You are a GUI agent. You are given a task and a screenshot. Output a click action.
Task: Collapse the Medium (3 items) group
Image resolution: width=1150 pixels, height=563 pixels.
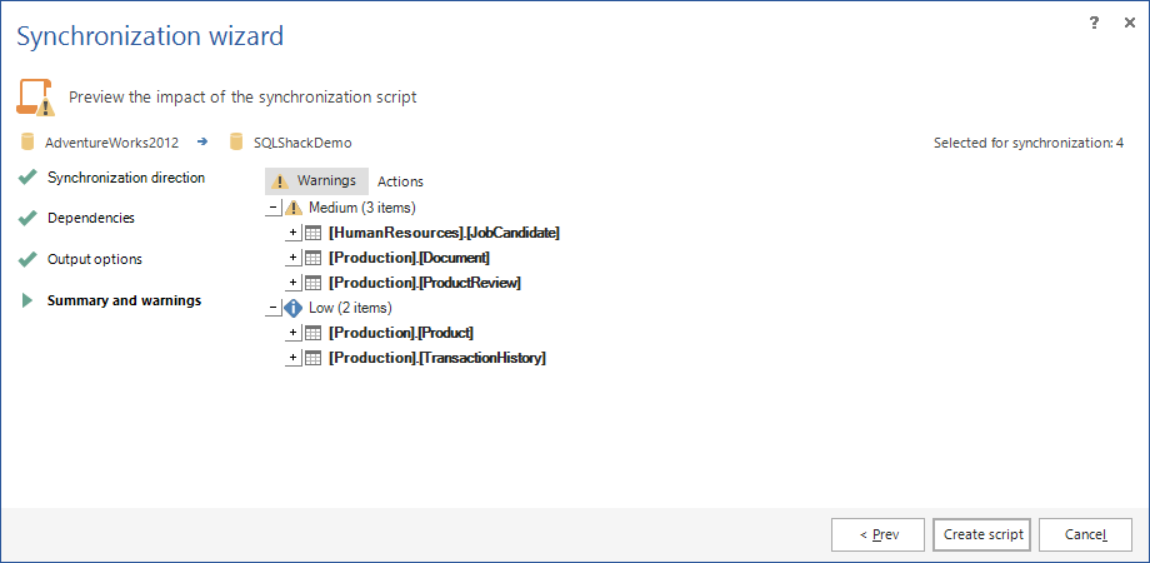tap(272, 208)
